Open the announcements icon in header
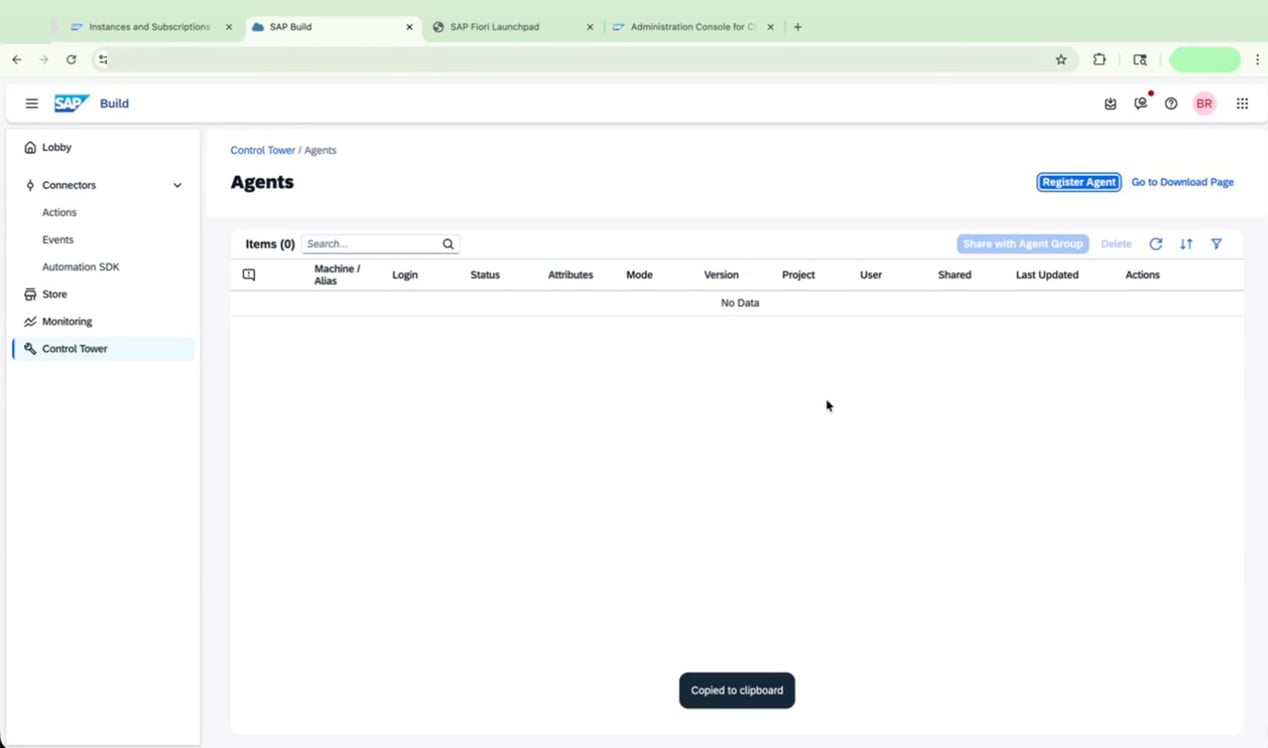 [1110, 103]
